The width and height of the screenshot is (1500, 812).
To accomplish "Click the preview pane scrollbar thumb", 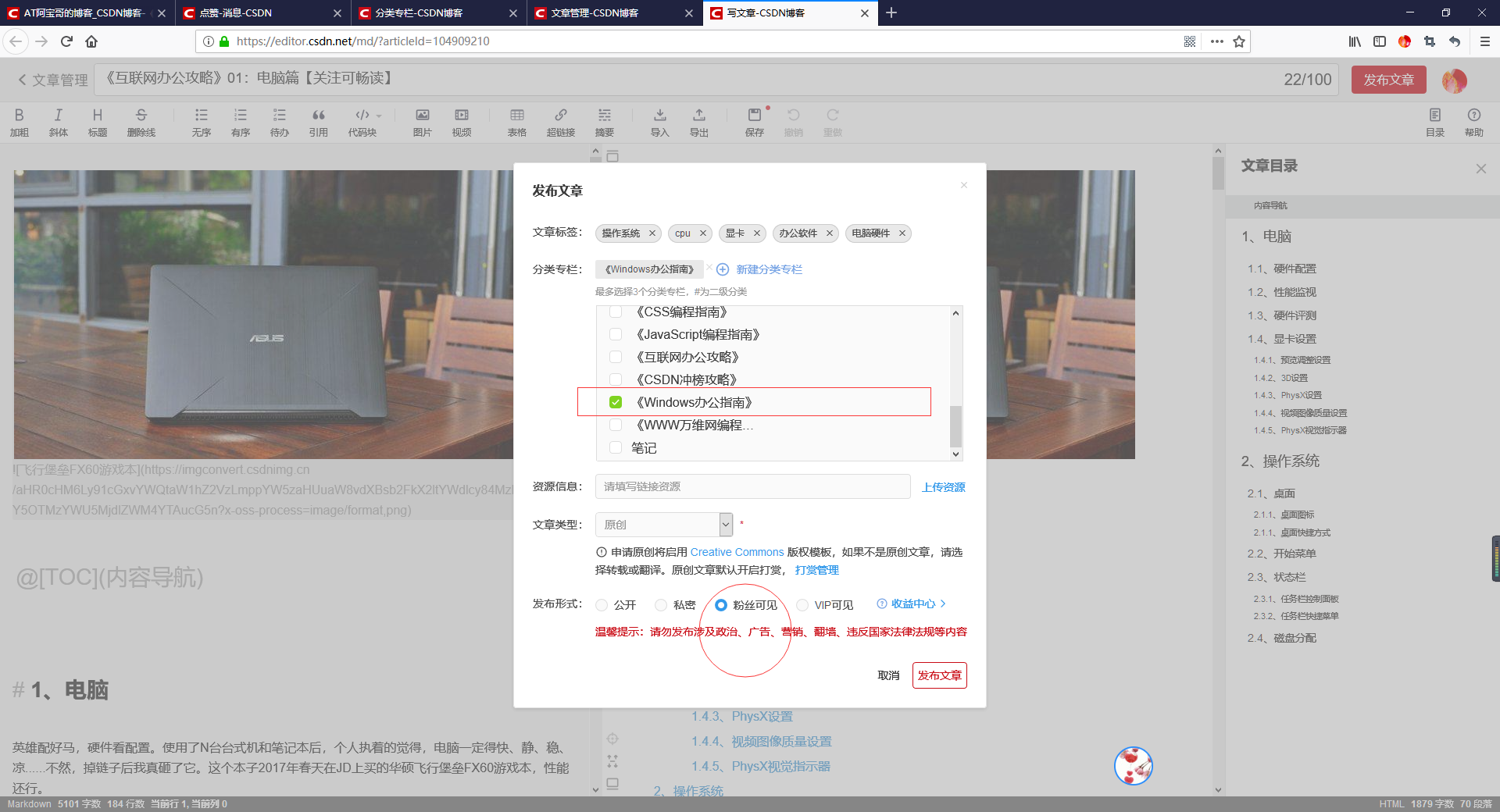I will [1218, 173].
